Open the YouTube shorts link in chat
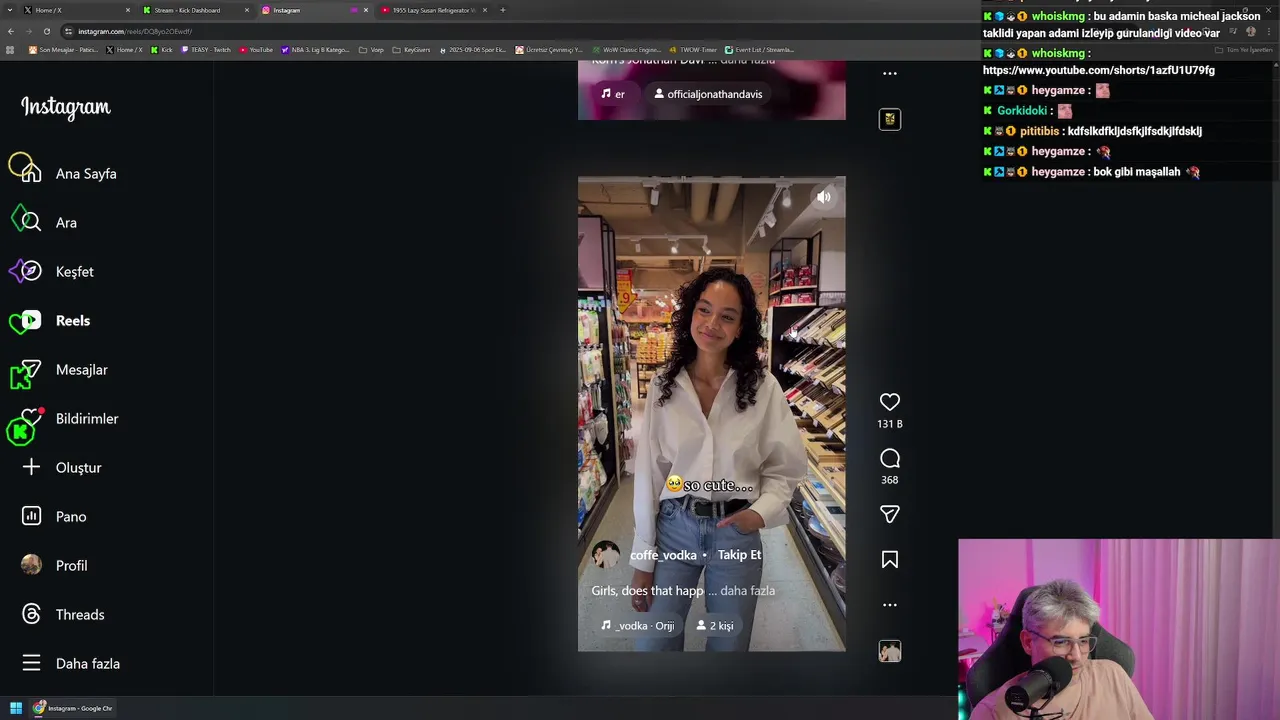 click(x=1099, y=70)
